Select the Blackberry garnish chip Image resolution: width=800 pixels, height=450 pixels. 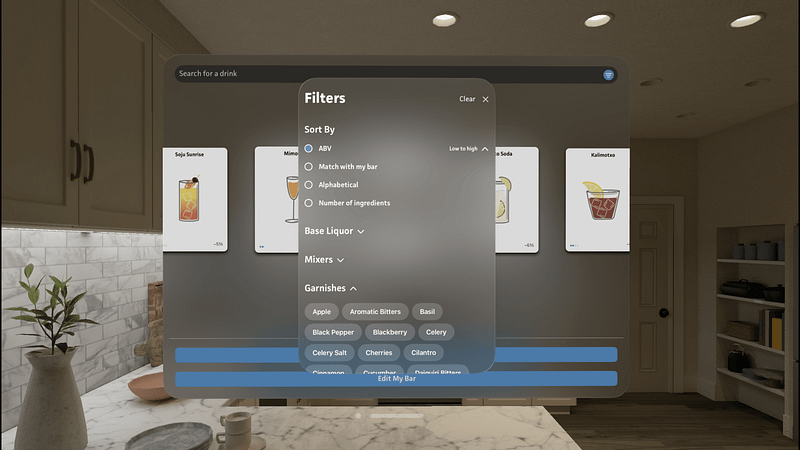pos(390,332)
